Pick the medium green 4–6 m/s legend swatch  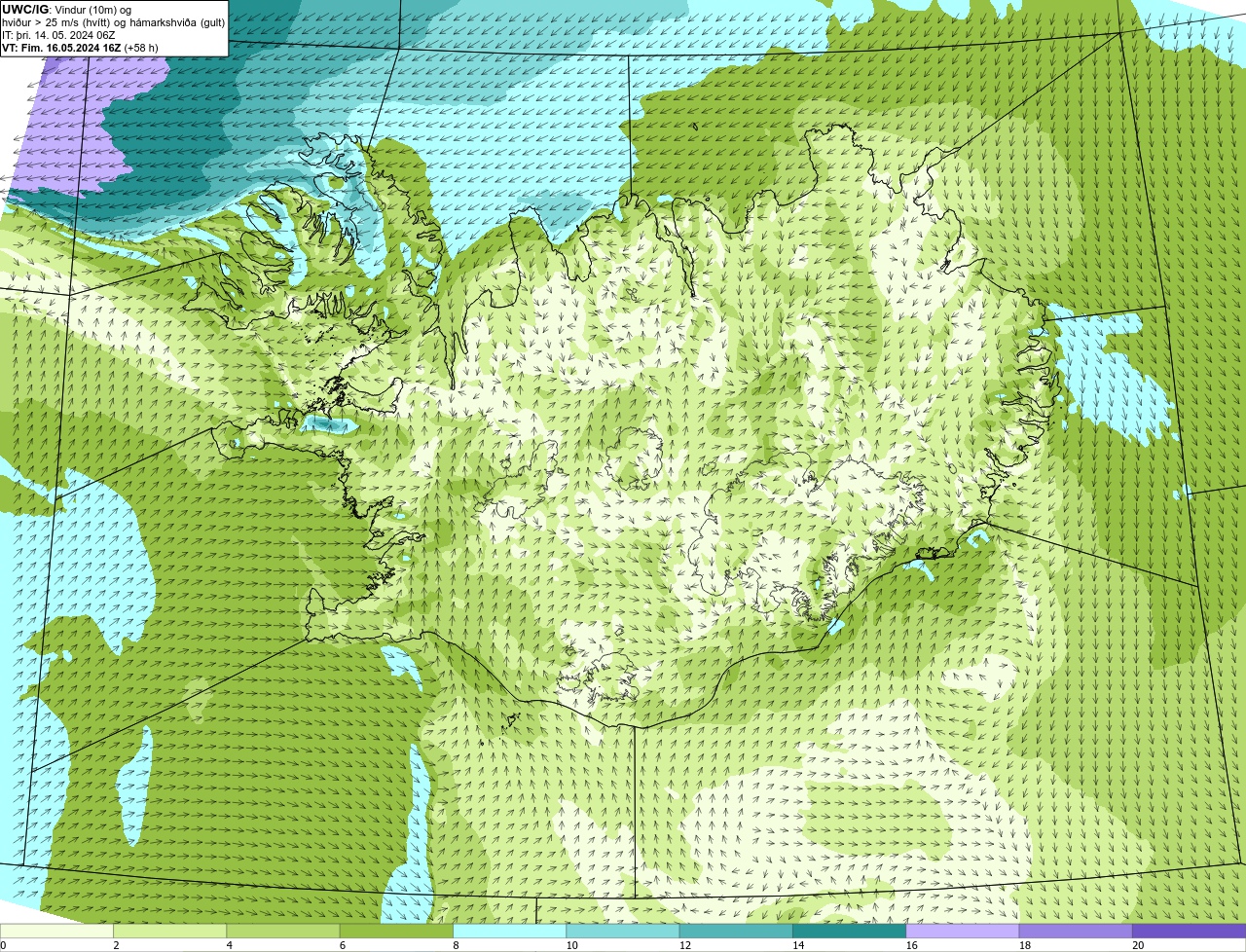[x=283, y=932]
